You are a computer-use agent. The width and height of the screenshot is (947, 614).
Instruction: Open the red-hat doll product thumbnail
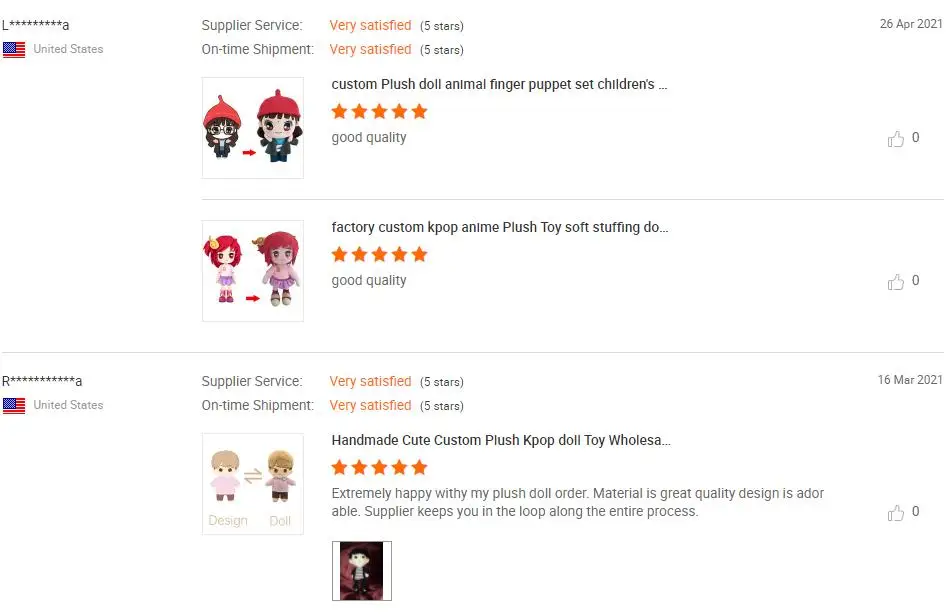coord(252,128)
